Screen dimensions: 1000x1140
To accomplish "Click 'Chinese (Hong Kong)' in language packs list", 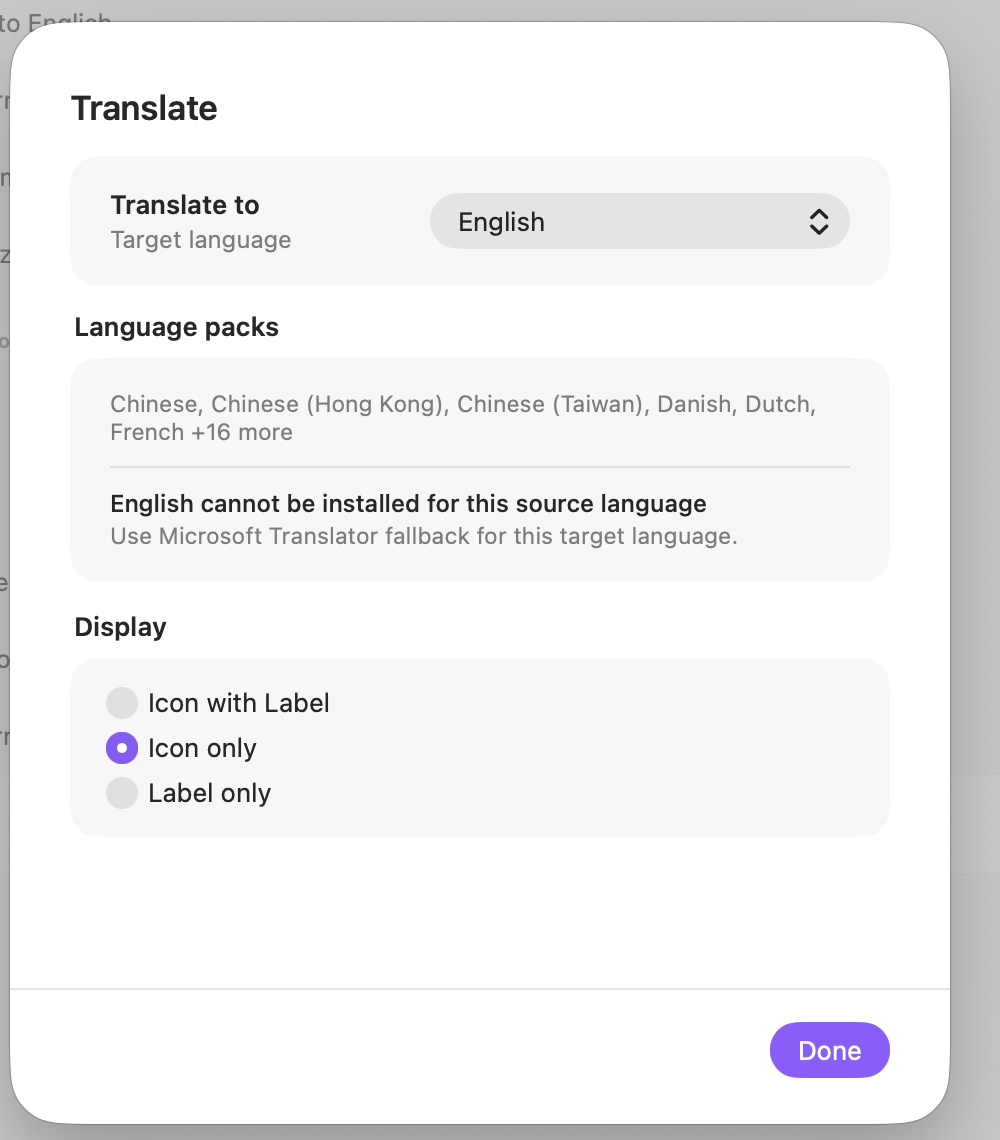I will pyautogui.click(x=327, y=404).
